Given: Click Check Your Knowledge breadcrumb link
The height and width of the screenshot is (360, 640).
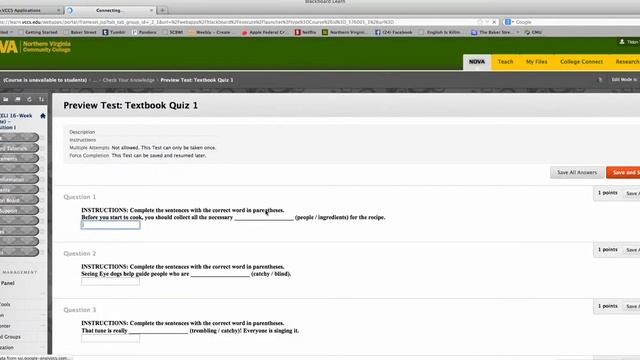Looking at the screenshot, I should tap(129, 80).
